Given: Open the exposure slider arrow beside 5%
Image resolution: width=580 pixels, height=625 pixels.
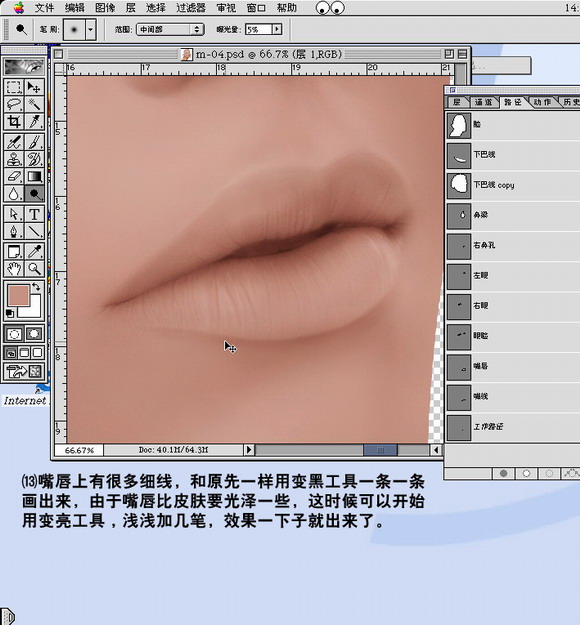Looking at the screenshot, I should (x=277, y=29).
